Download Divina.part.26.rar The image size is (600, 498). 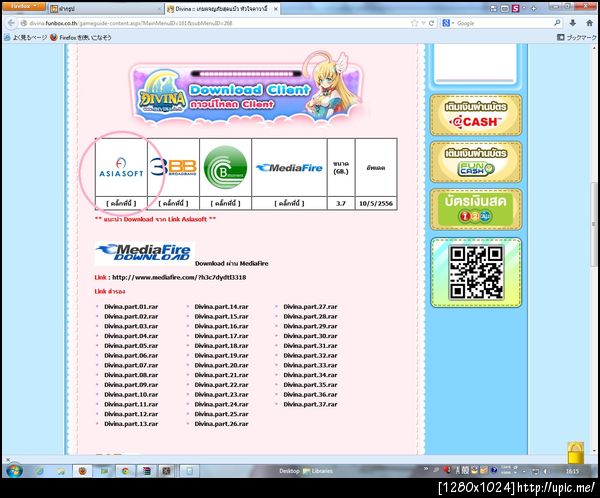[x=222, y=424]
